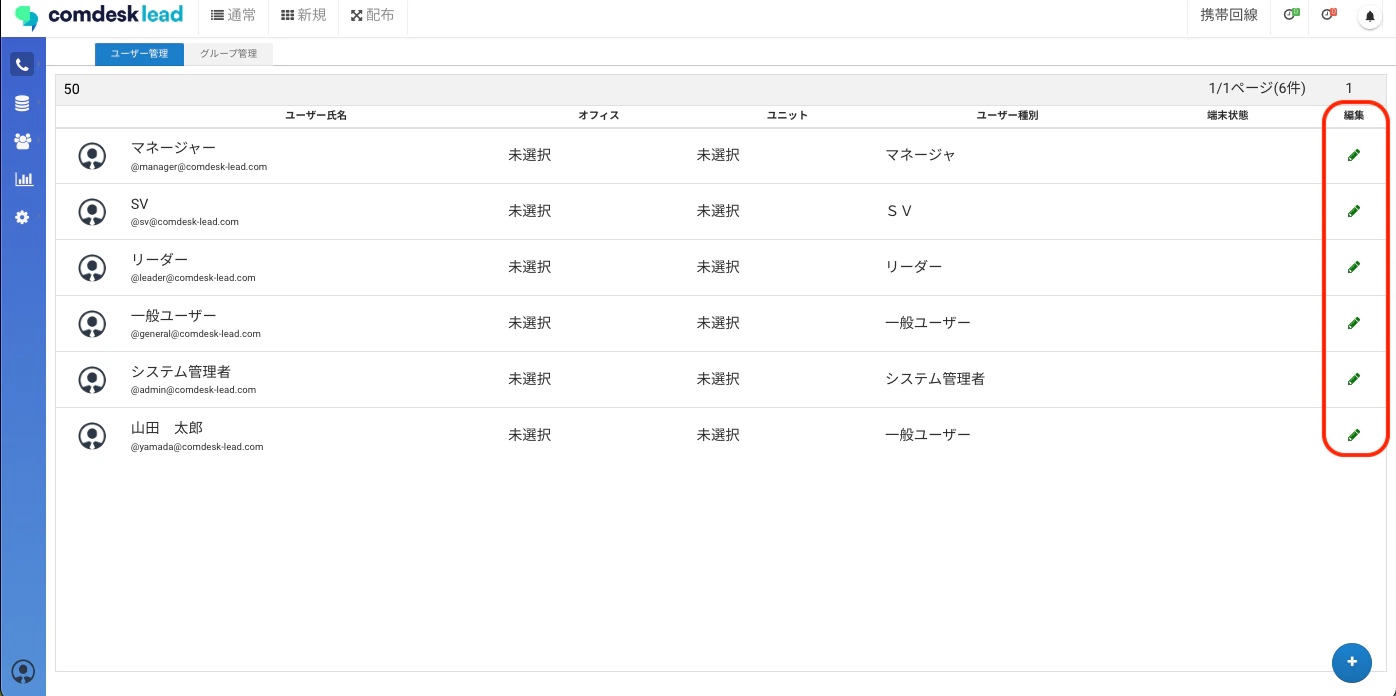The height and width of the screenshot is (696, 1396).
Task: Open the database icon in sidebar
Action: [22, 104]
